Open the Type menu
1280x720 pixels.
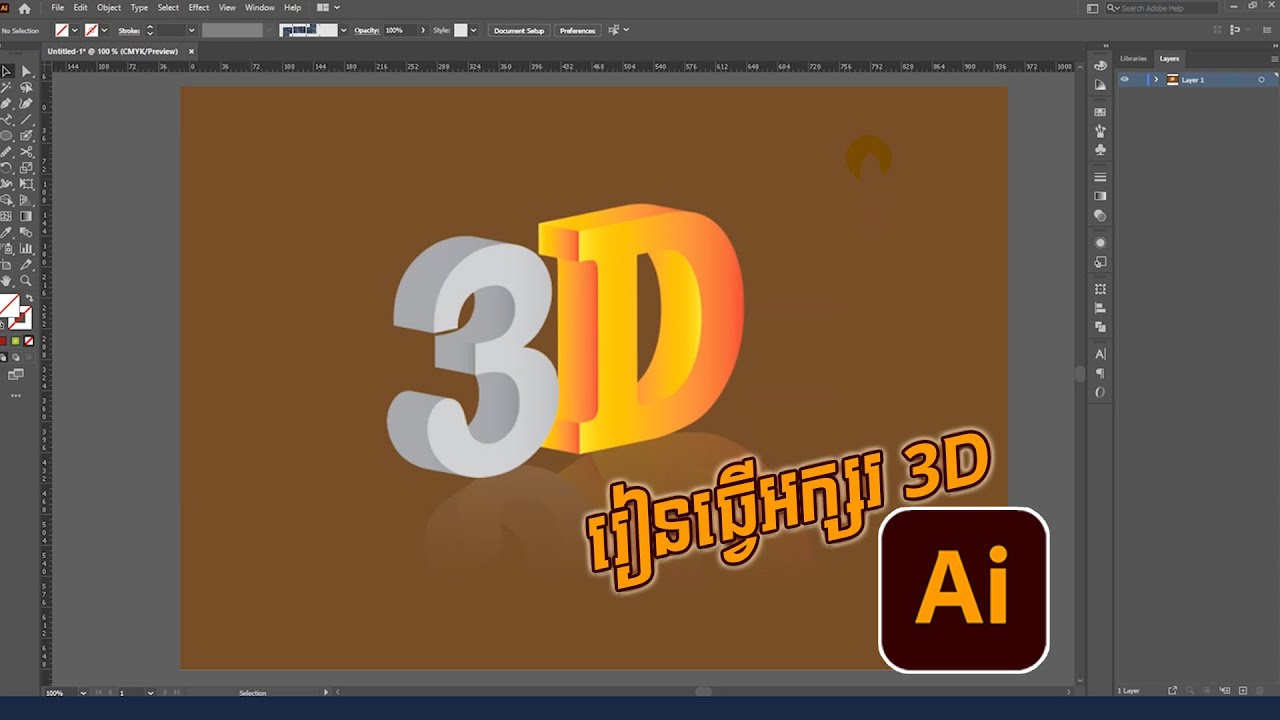(x=139, y=7)
